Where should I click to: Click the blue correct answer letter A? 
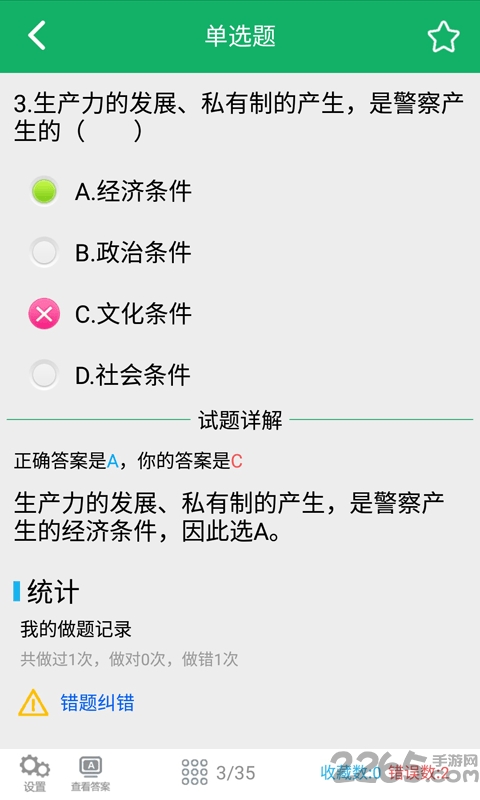pyautogui.click(x=113, y=461)
